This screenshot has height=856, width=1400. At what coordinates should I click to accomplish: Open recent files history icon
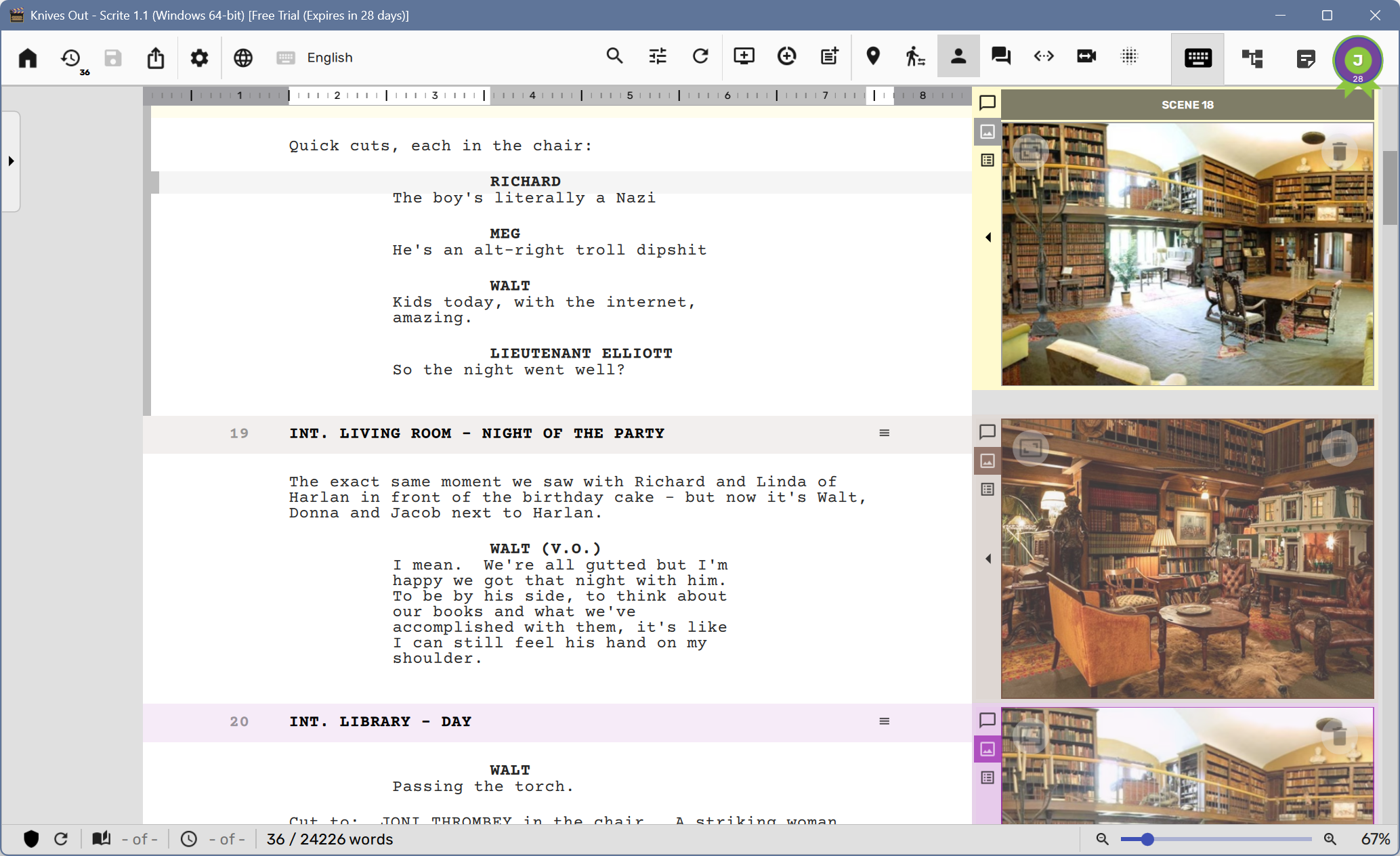(x=71, y=58)
